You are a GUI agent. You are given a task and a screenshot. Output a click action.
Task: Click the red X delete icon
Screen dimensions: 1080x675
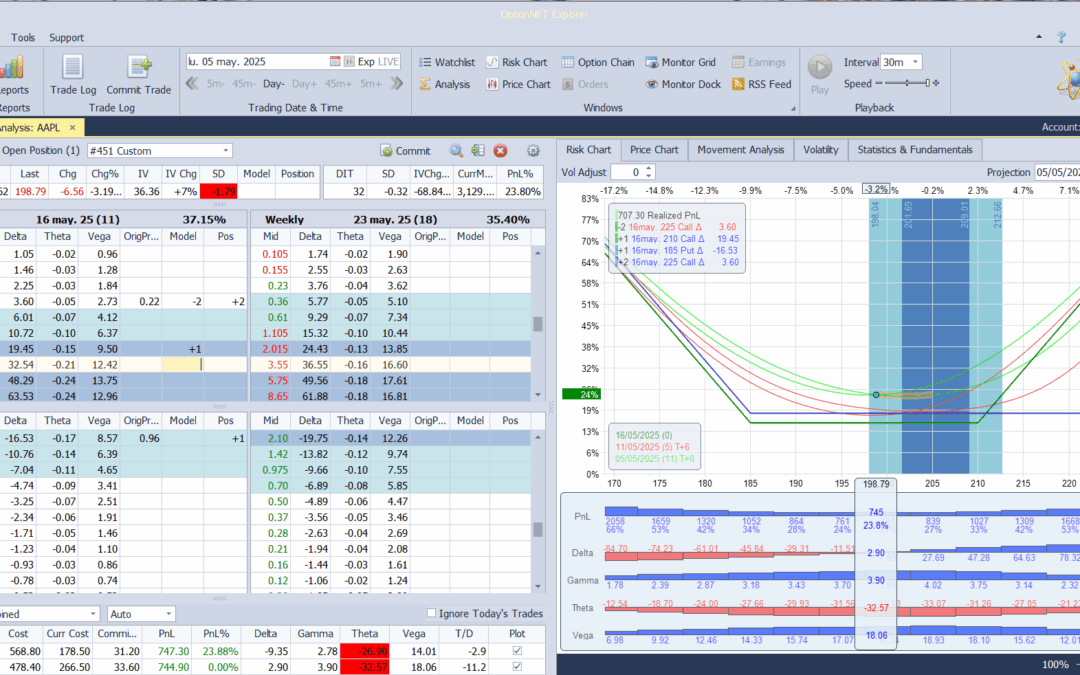(x=500, y=151)
